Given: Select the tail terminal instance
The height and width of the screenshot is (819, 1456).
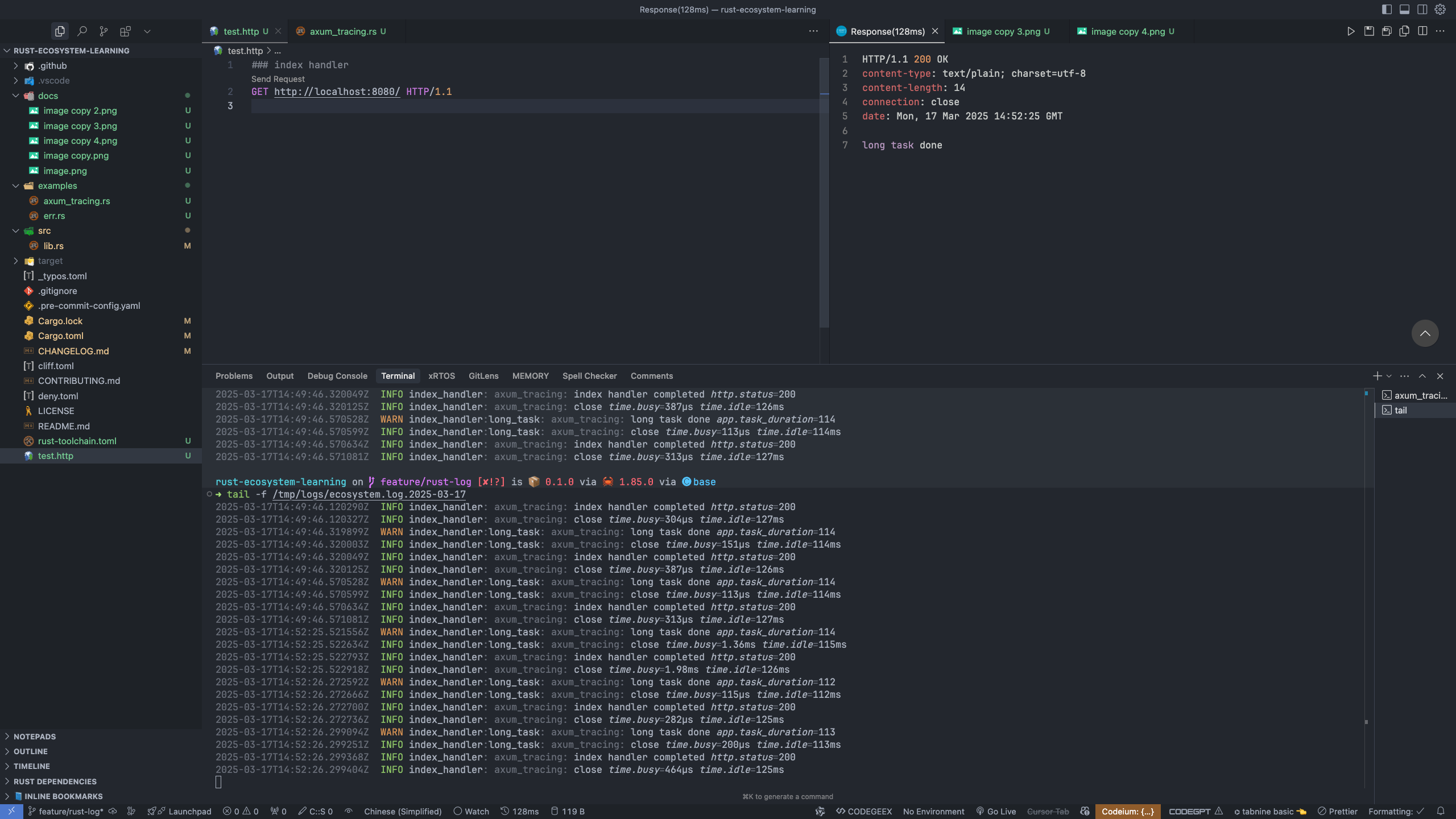Looking at the screenshot, I should click(1415, 410).
